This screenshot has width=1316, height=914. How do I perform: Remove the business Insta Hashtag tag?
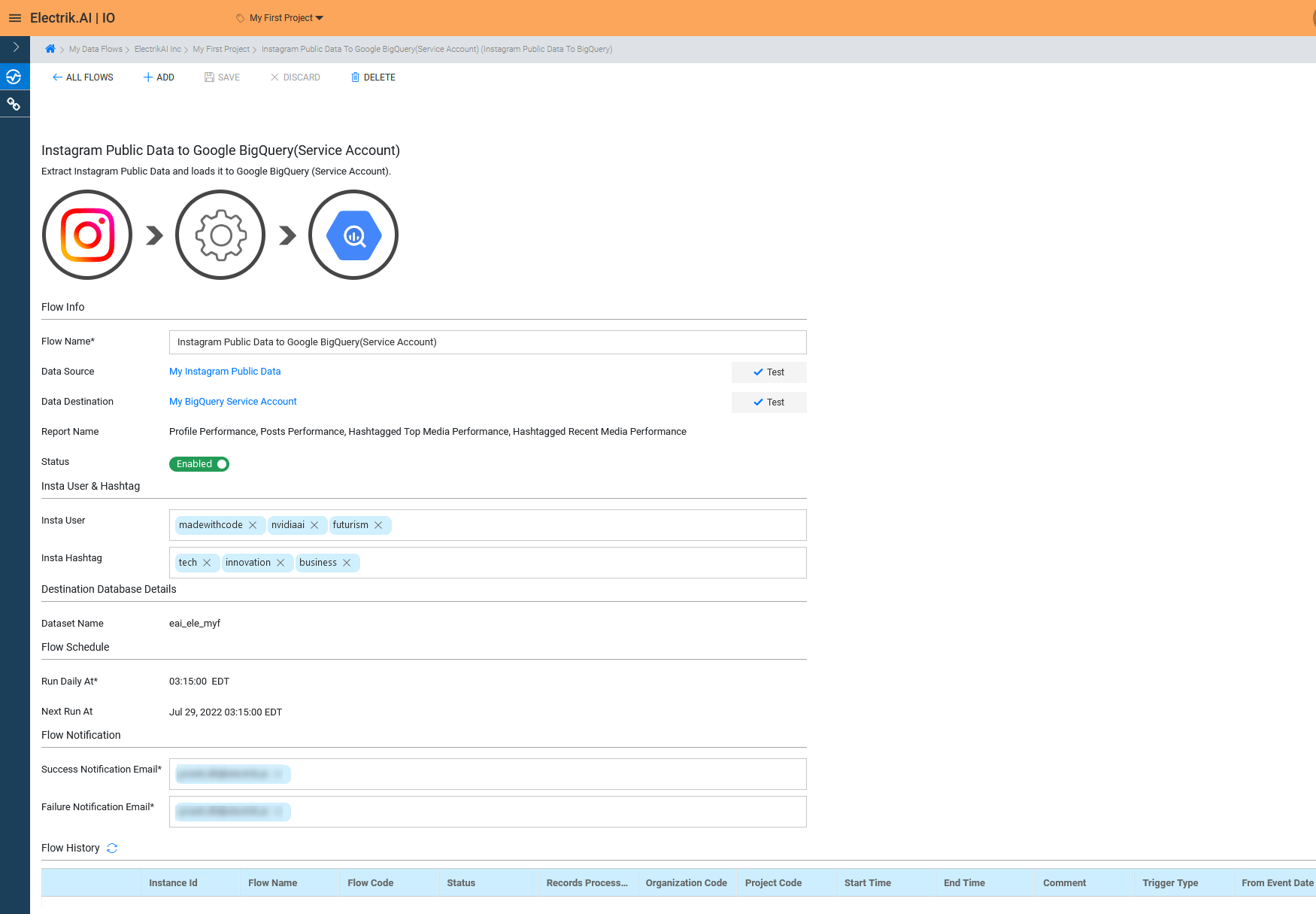point(347,563)
